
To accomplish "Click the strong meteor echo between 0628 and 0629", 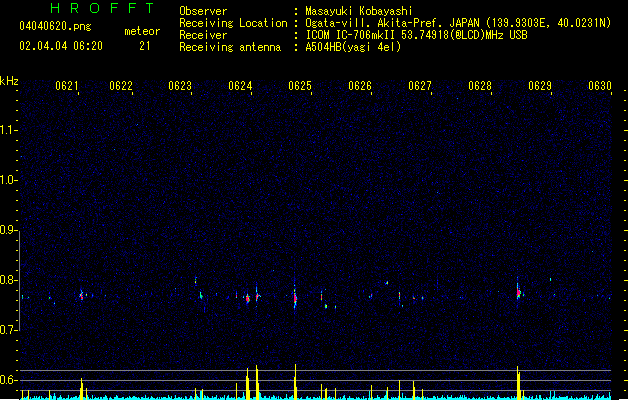I will click(518, 292).
